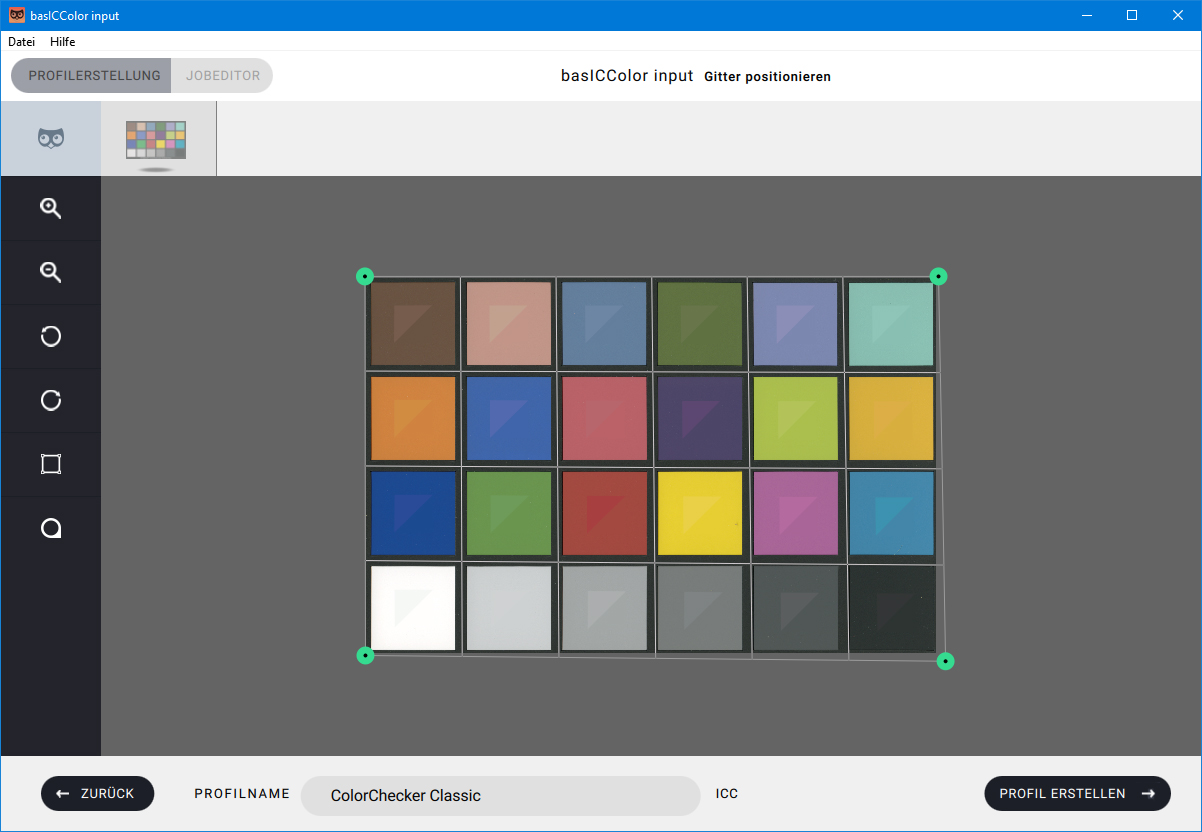The width and height of the screenshot is (1202, 832).
Task: Switch to the Jobeditor mode
Action: [x=223, y=76]
